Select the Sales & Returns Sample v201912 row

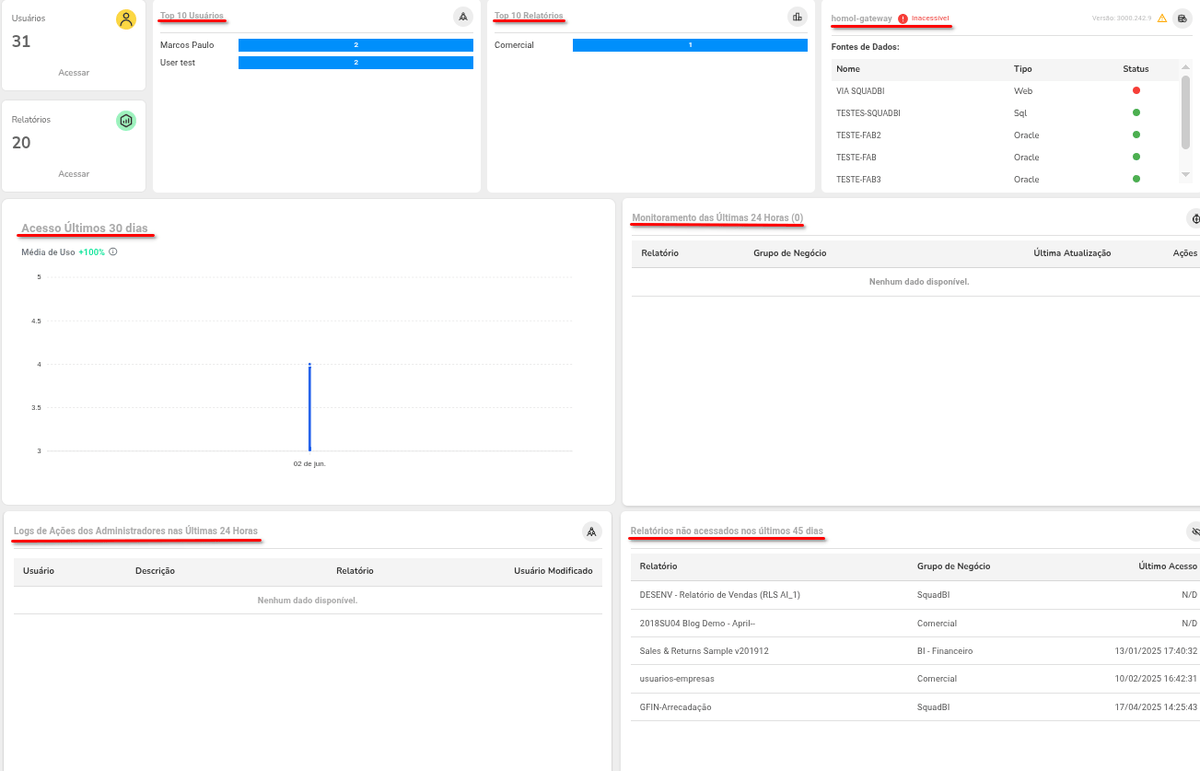pyautogui.click(x=704, y=651)
